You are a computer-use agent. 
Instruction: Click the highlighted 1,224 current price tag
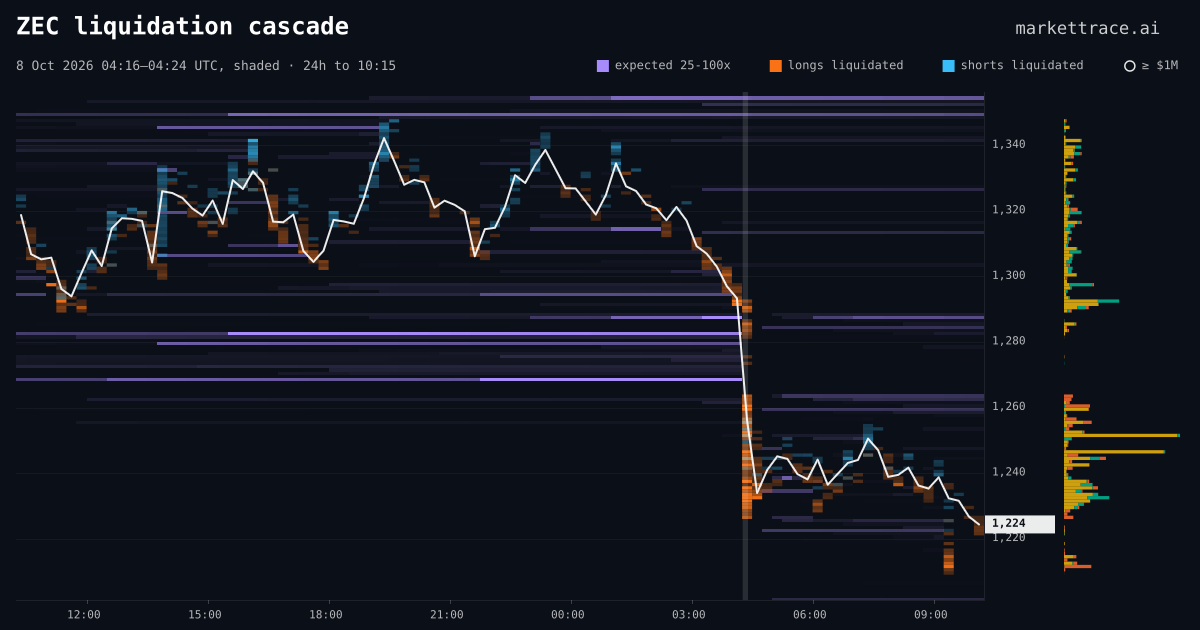click(x=1020, y=524)
